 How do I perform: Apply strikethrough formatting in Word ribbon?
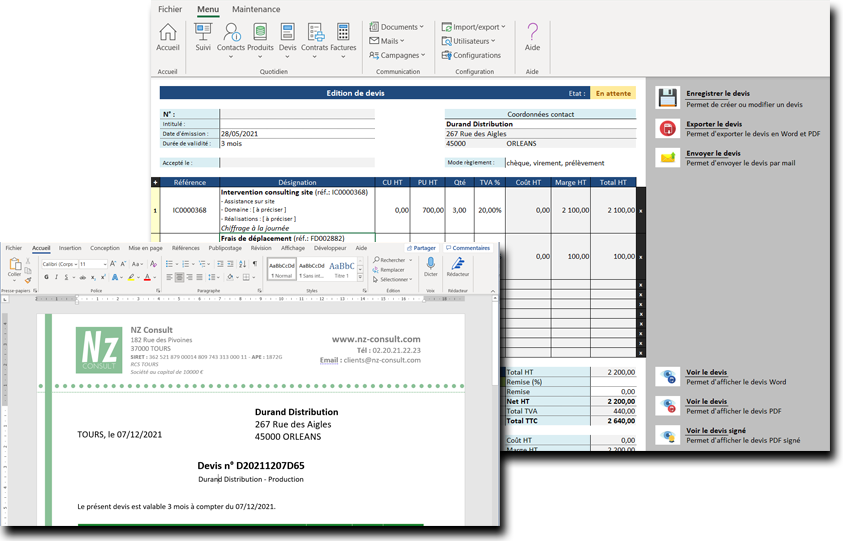pos(83,277)
